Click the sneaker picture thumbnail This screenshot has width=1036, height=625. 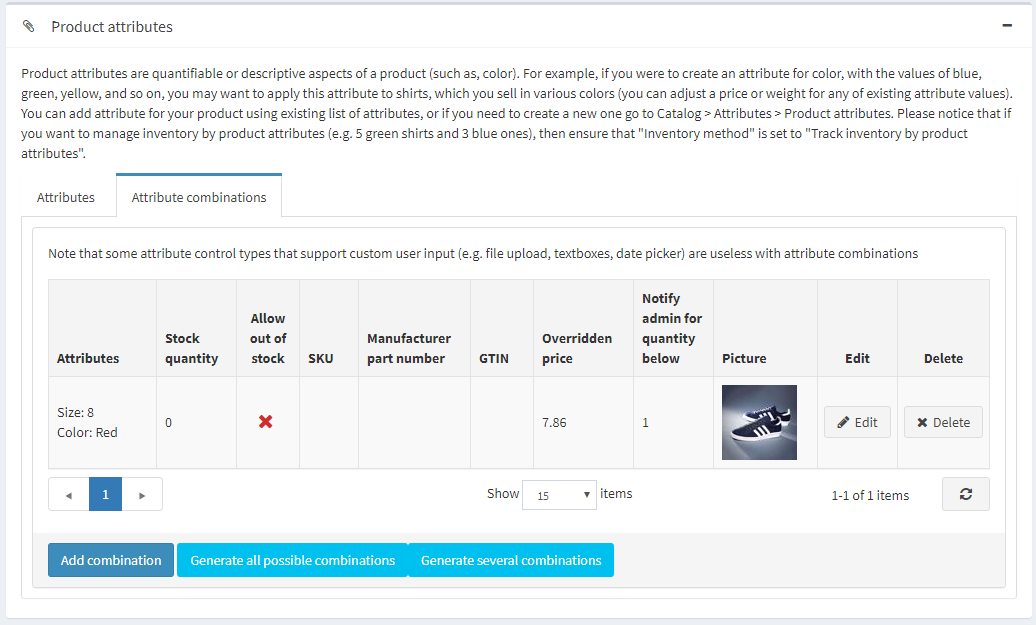(x=759, y=422)
